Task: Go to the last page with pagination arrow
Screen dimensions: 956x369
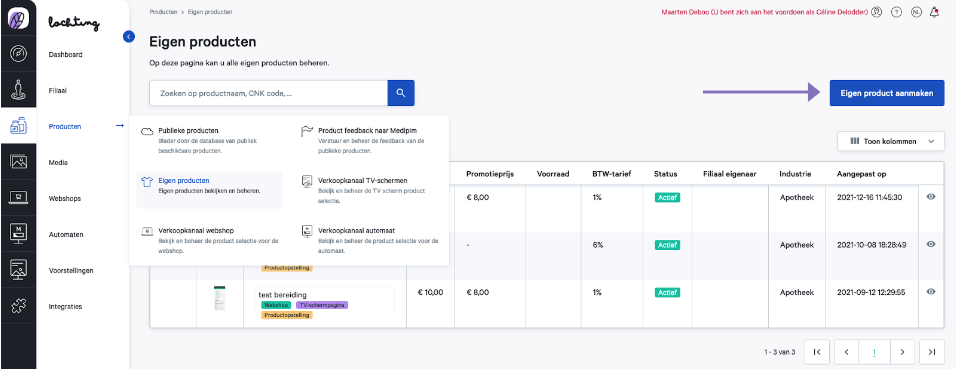Action: (932, 352)
